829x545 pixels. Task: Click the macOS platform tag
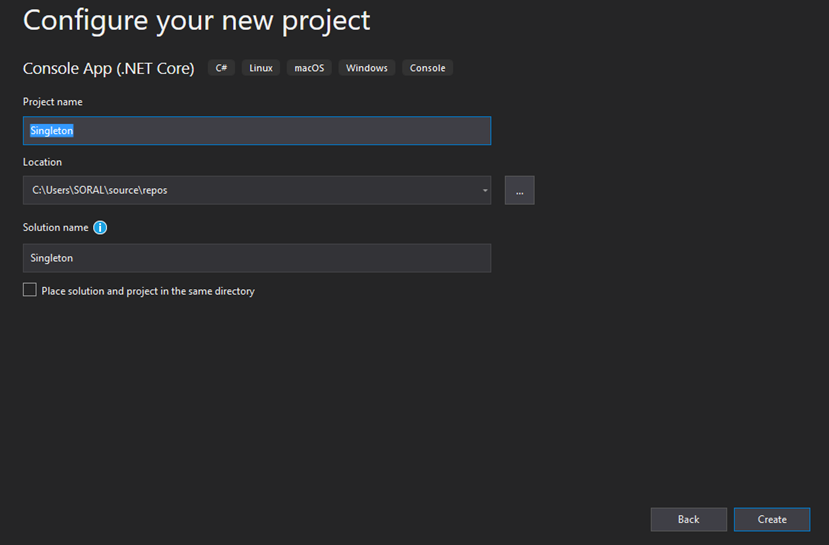(309, 68)
